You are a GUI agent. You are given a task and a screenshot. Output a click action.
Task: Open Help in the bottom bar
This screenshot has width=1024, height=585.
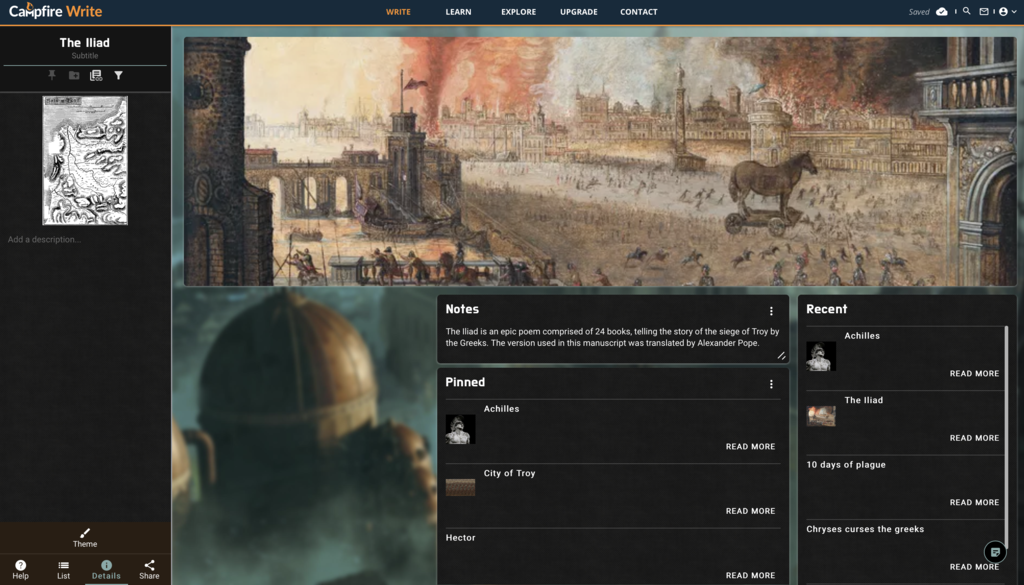(x=20, y=569)
